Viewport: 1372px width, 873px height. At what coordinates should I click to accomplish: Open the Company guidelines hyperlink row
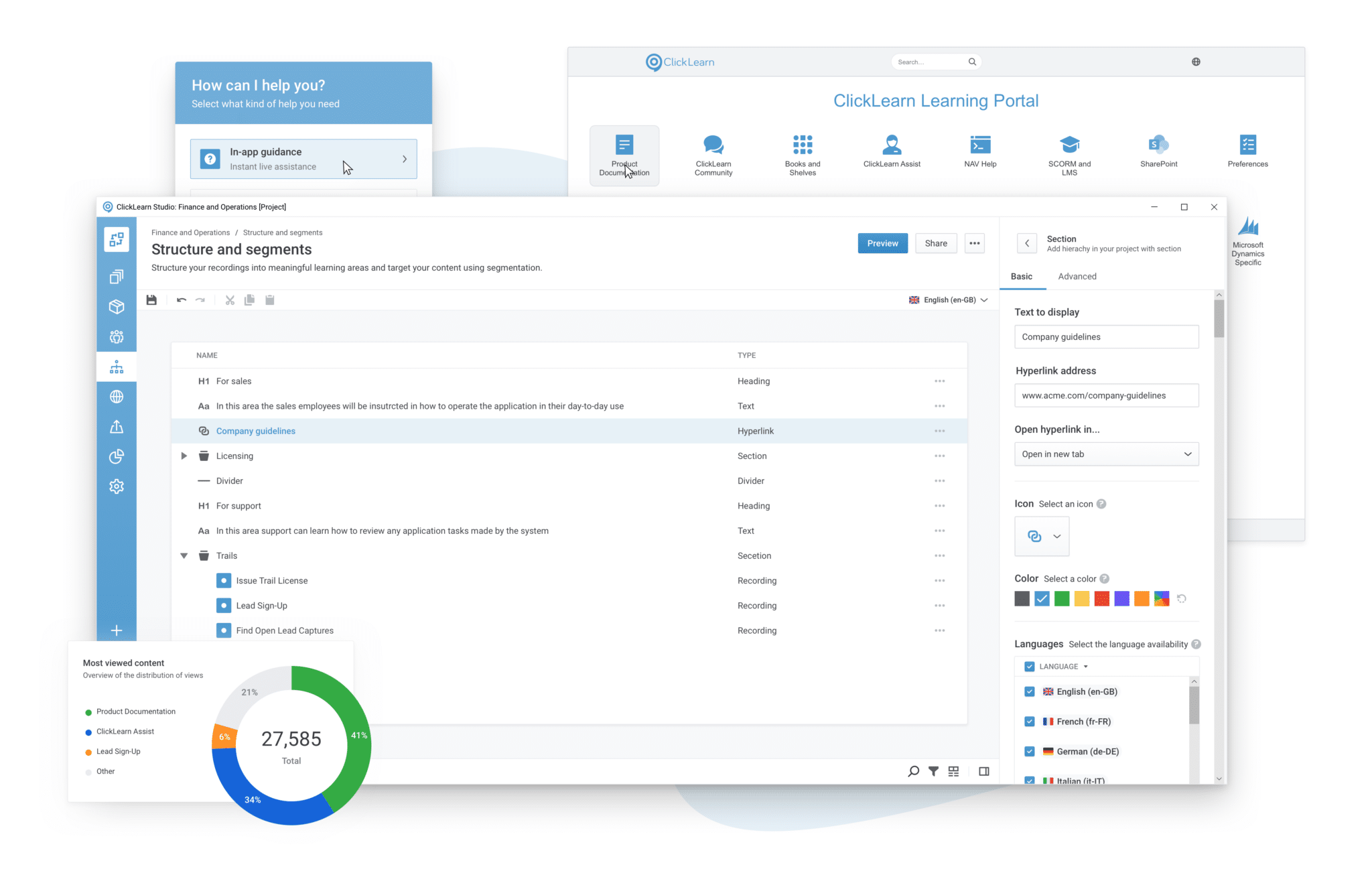point(255,431)
